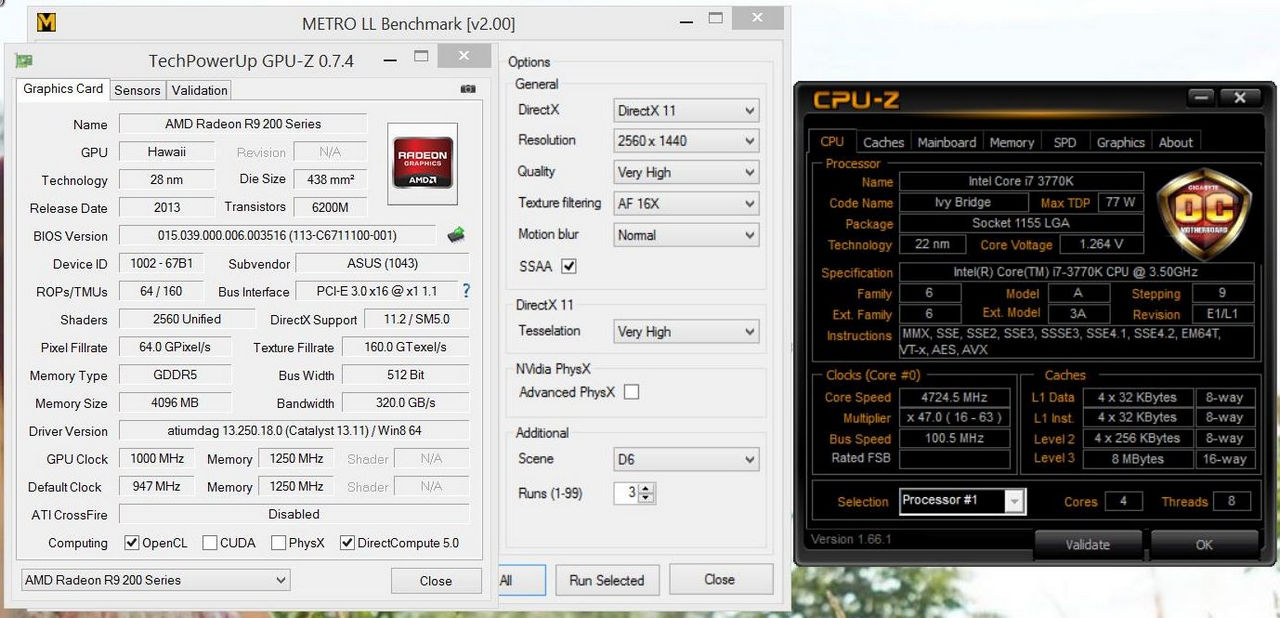Click the AMD Radeon Graphics logo
The height and width of the screenshot is (618, 1280).
[x=423, y=164]
